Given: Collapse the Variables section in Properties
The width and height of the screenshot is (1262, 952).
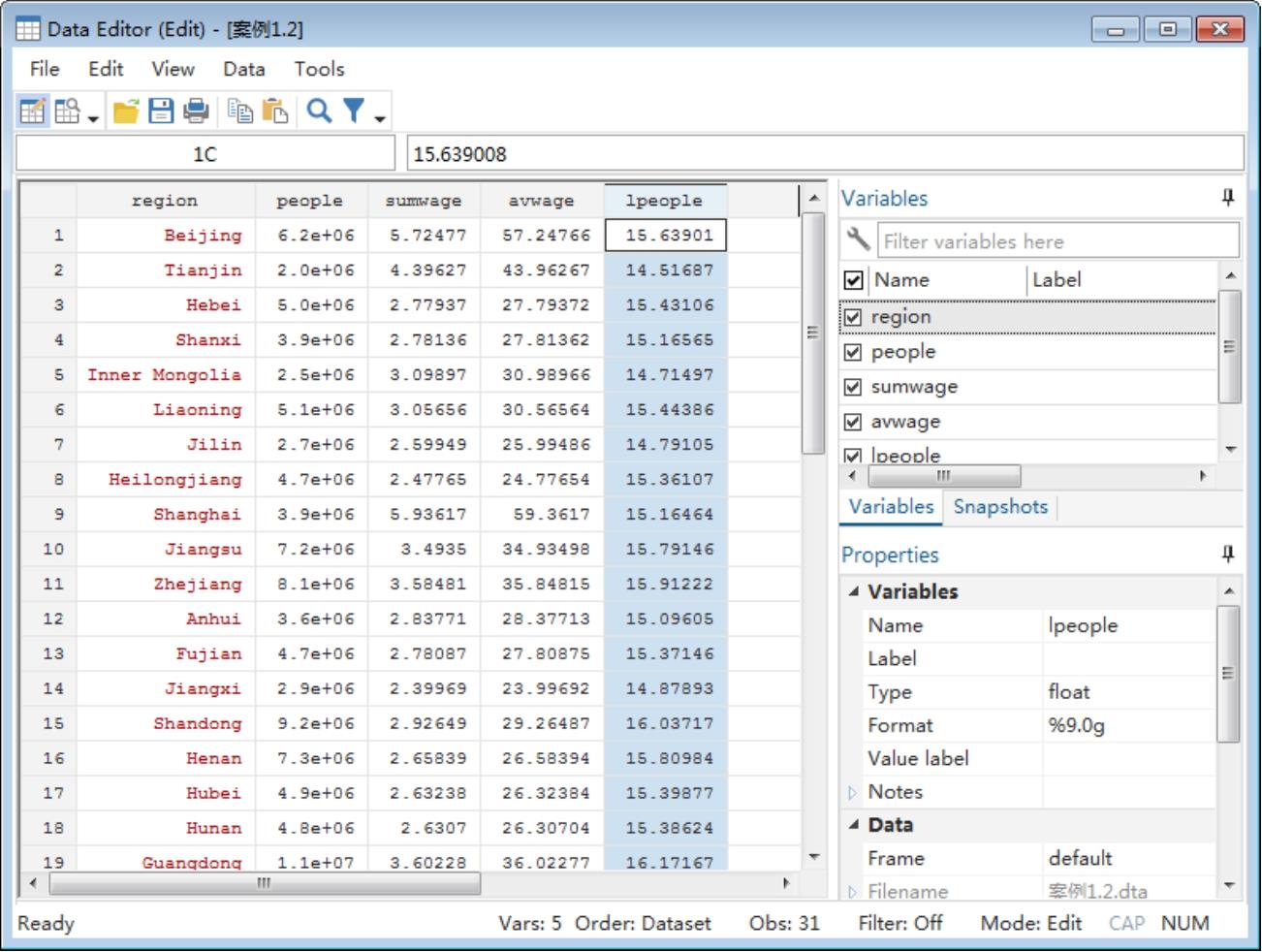Looking at the screenshot, I should pyautogui.click(x=854, y=591).
